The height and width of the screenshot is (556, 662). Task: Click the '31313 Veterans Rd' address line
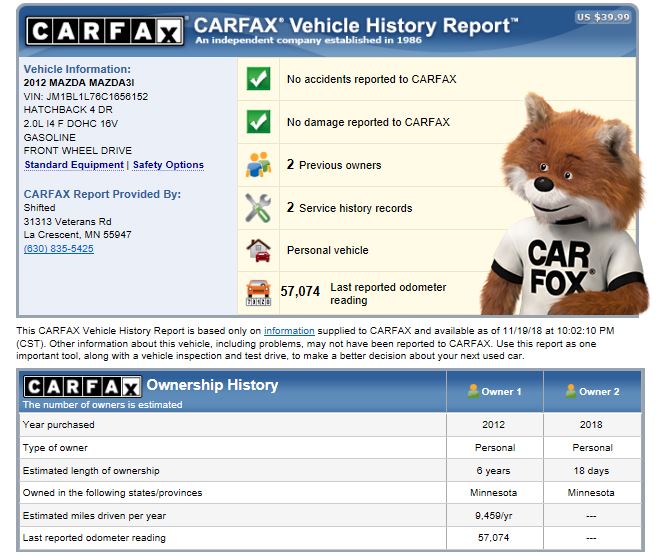(68, 222)
